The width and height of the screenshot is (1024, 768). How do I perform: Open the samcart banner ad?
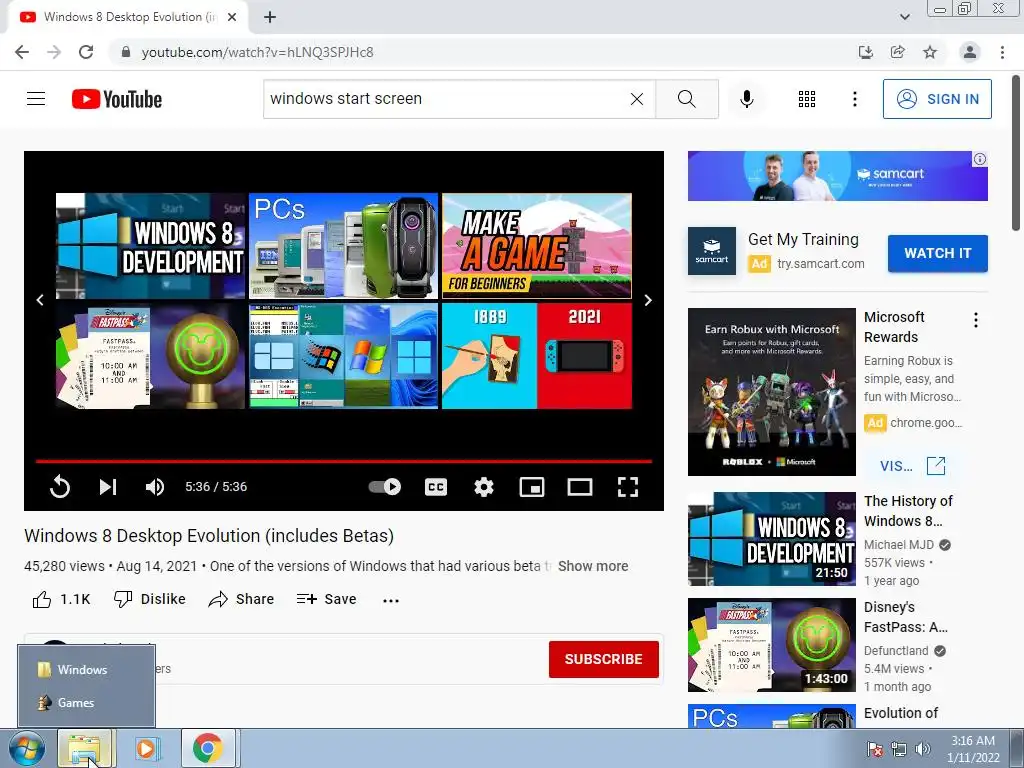[x=837, y=176]
